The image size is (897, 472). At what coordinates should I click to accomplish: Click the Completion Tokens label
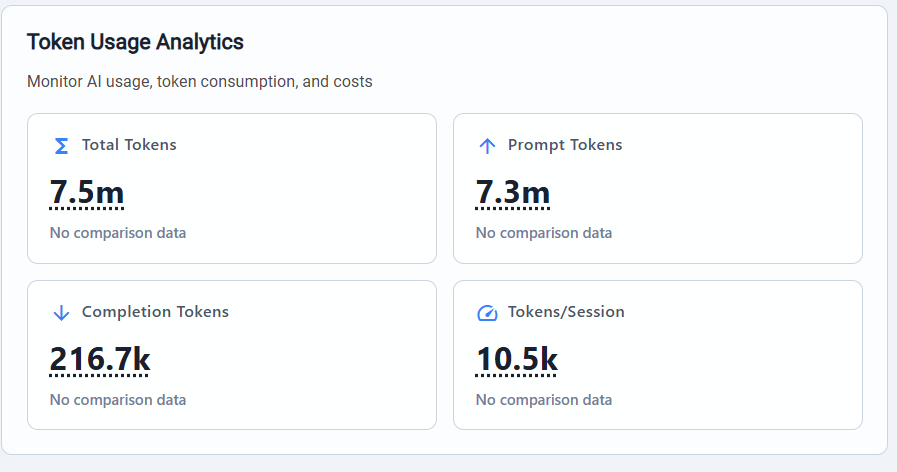(x=155, y=312)
